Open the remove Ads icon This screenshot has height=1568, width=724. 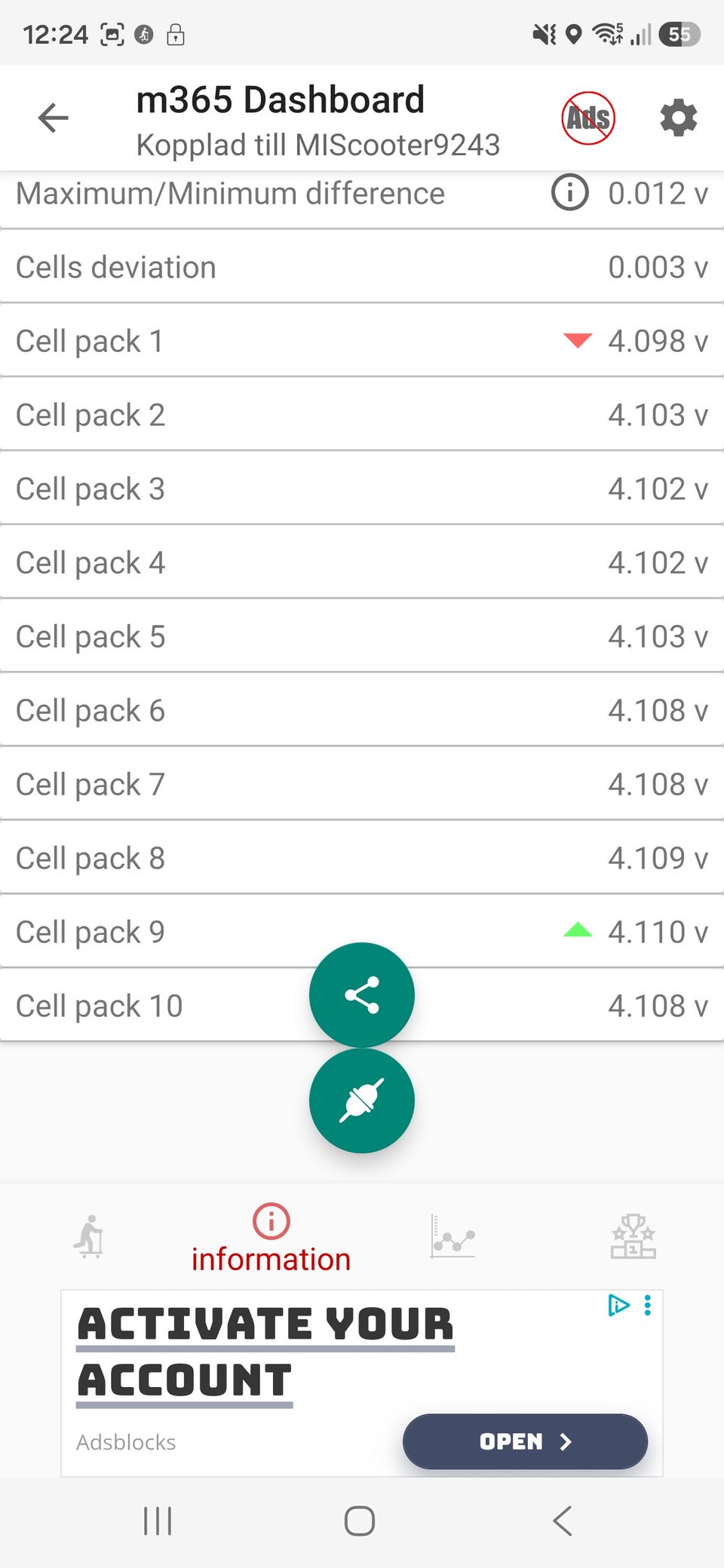pyautogui.click(x=588, y=118)
